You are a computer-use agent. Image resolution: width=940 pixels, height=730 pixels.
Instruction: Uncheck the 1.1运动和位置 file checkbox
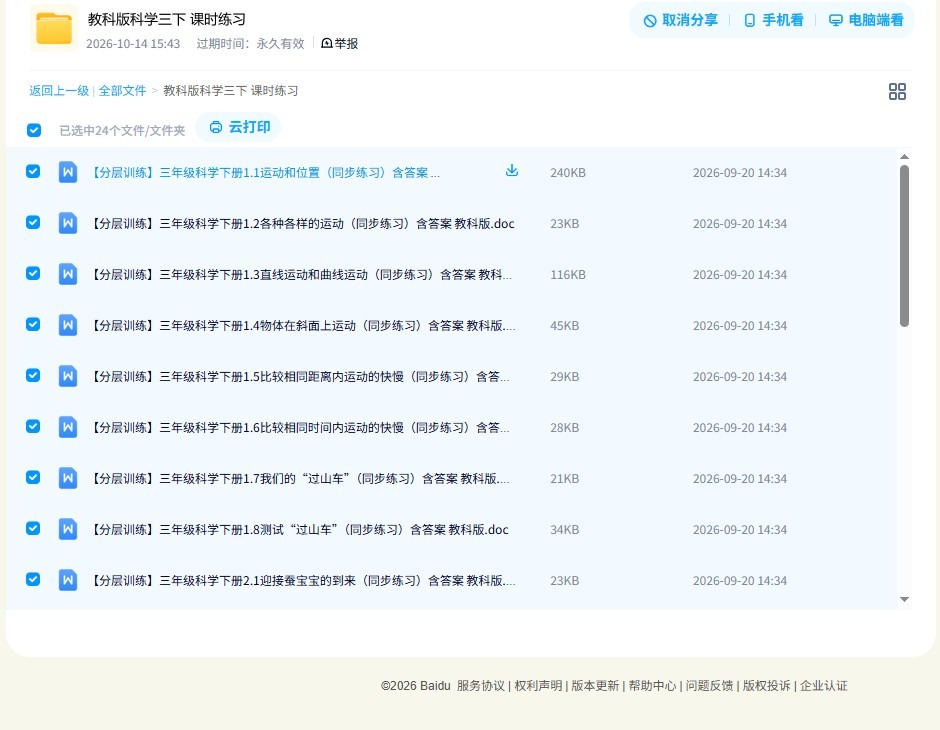[33, 171]
